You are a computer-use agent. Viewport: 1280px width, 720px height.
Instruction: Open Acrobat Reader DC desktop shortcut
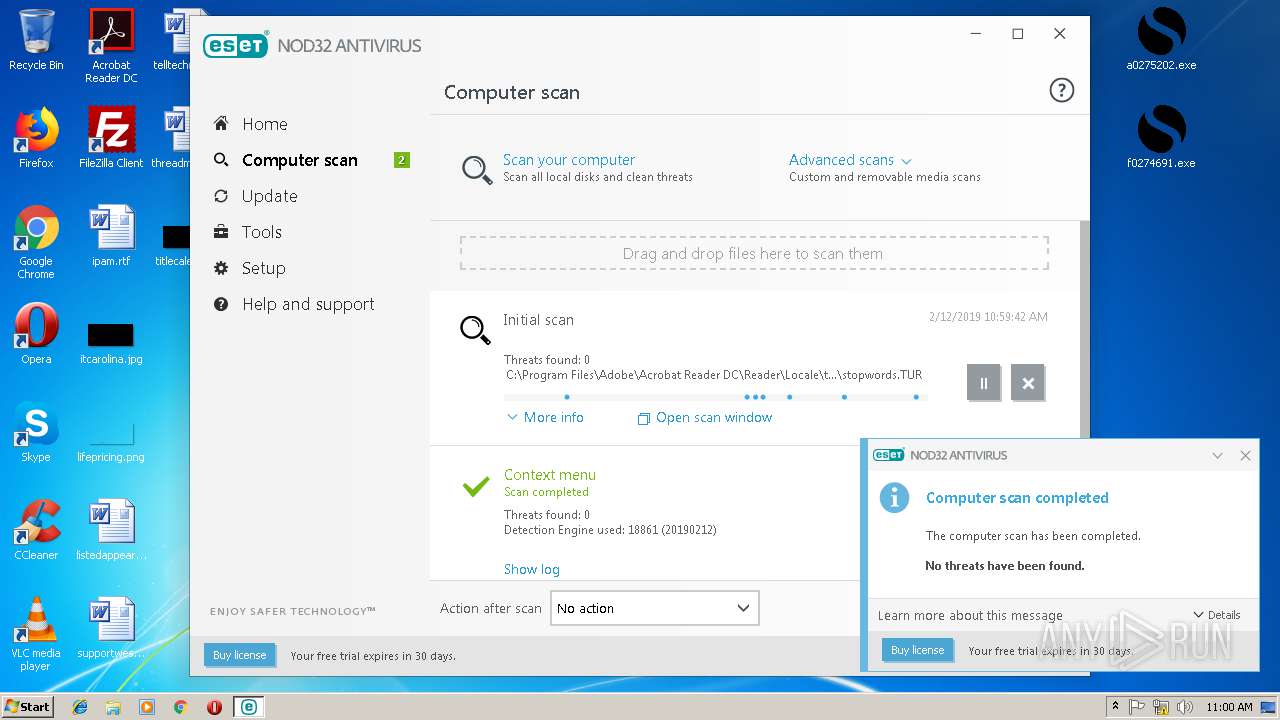coord(111,45)
